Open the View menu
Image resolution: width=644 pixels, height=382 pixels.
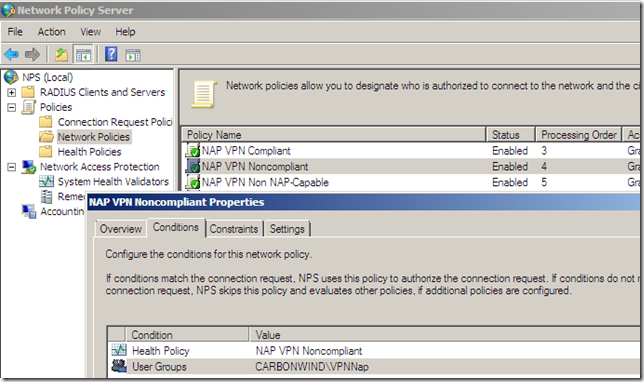point(90,32)
